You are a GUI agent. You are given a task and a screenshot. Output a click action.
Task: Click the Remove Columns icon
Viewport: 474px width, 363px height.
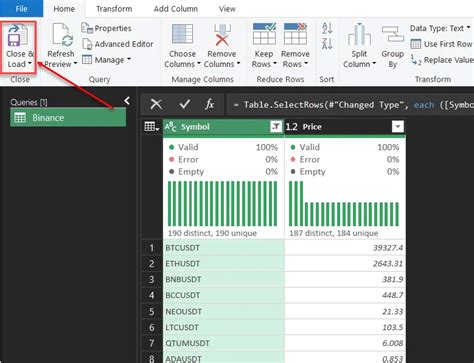tap(222, 35)
